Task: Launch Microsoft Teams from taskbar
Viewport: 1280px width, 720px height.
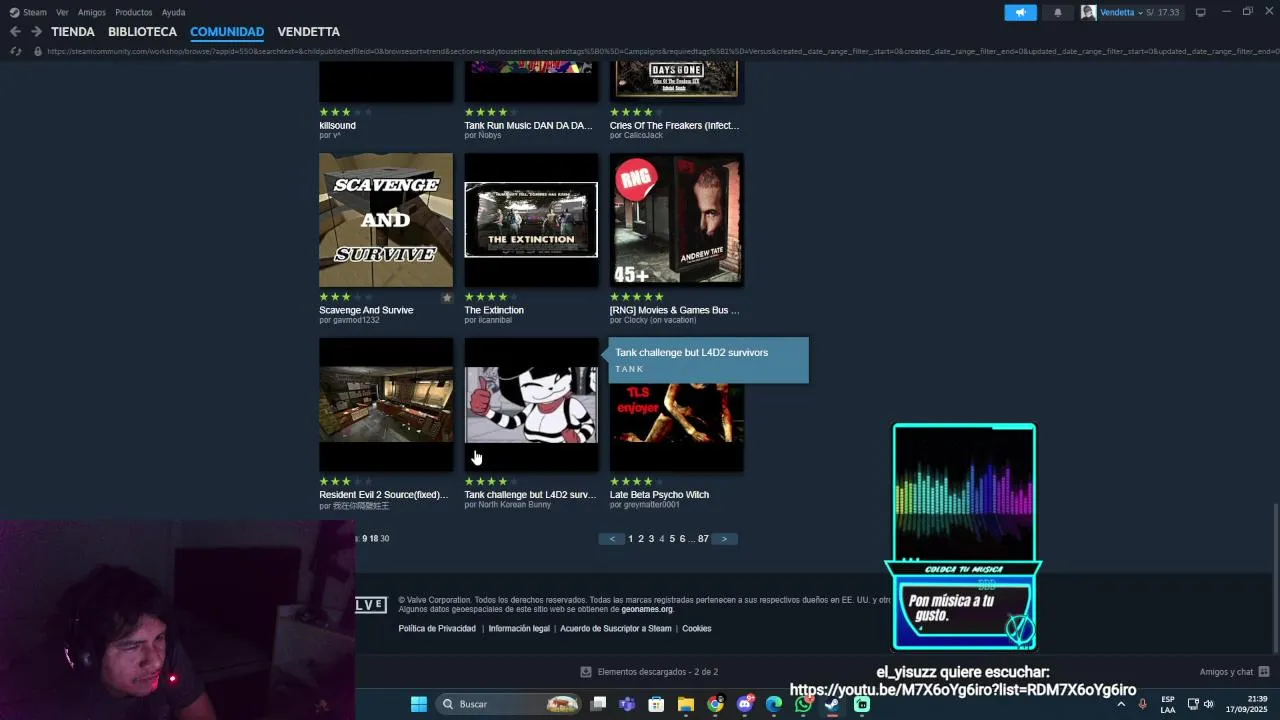Action: pyautogui.click(x=627, y=704)
